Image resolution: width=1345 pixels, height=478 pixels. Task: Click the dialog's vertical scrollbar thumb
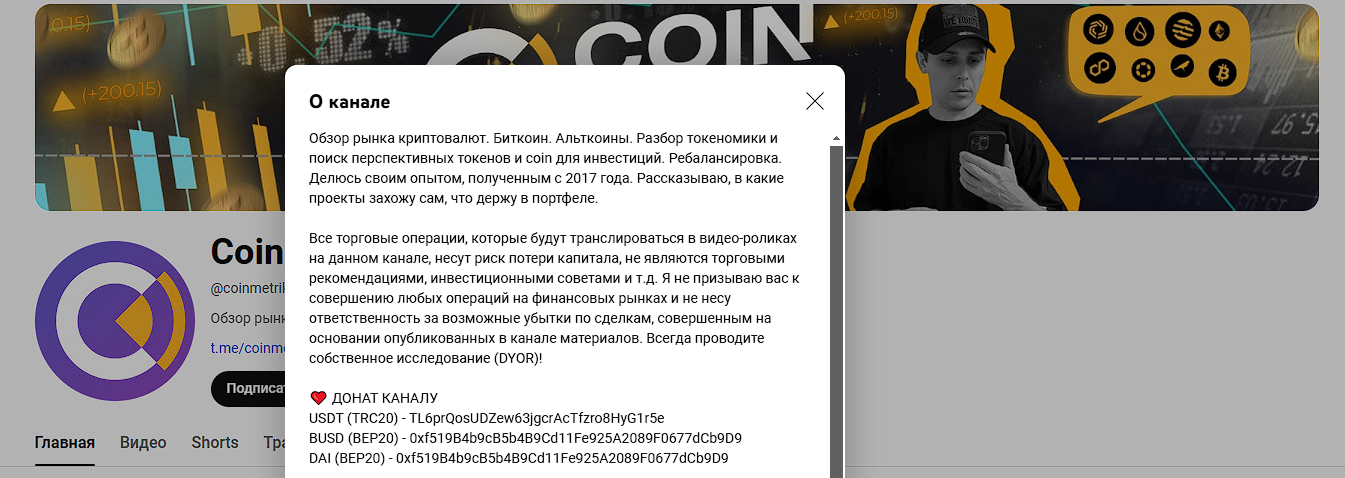click(x=836, y=311)
